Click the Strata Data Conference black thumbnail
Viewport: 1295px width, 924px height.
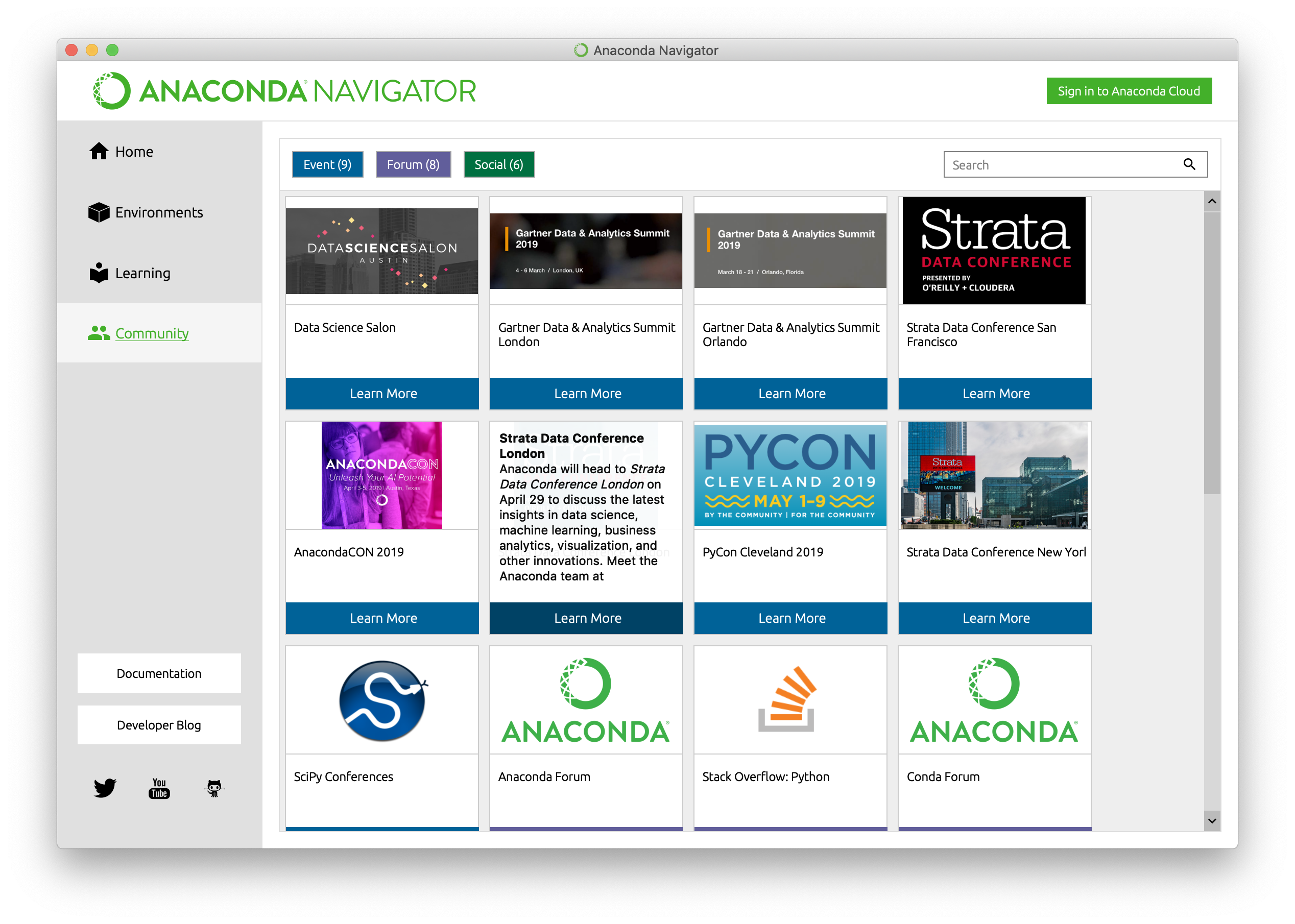(x=994, y=251)
